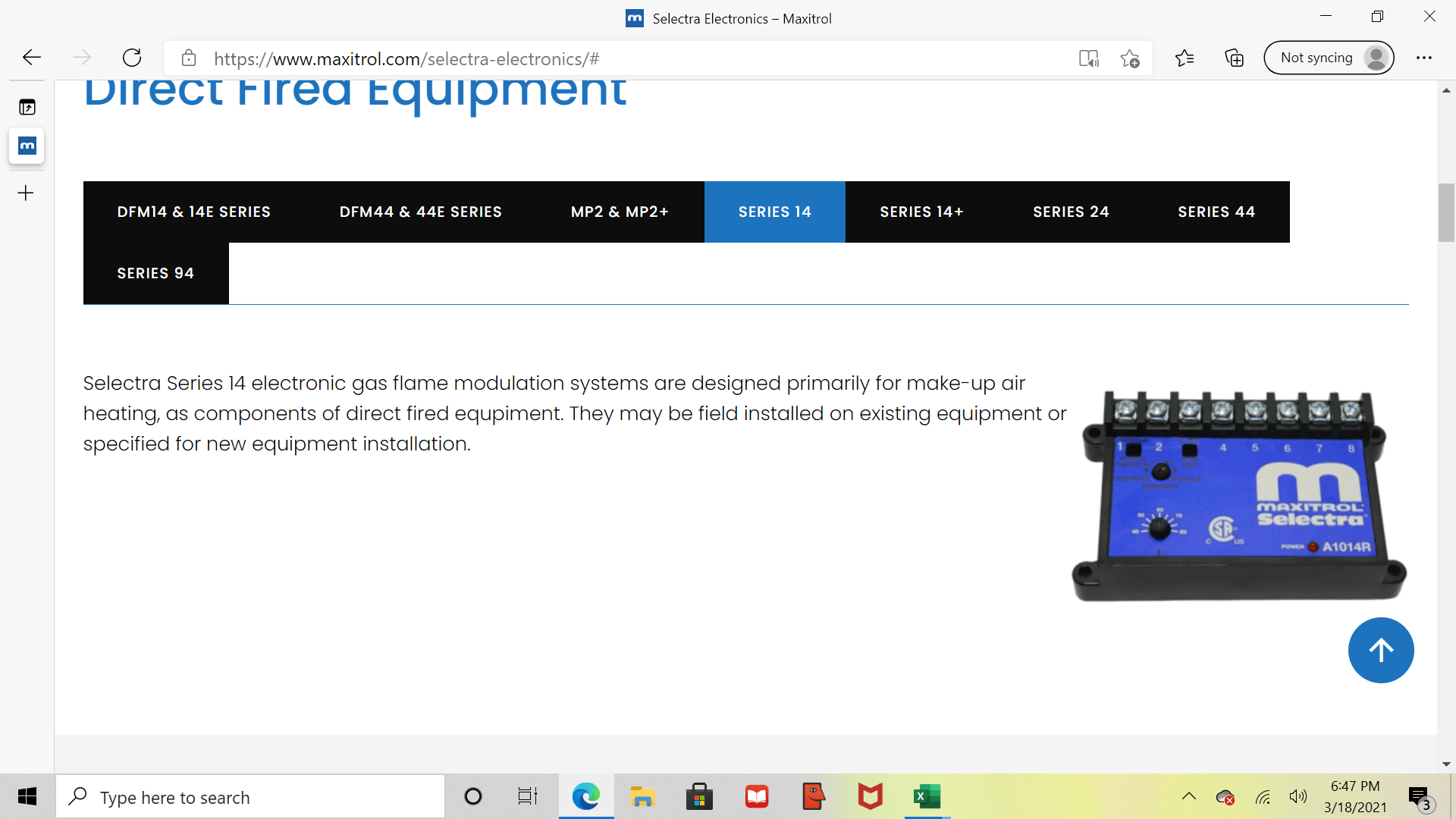Viewport: 1456px width, 819px height.
Task: Click the blue scroll-to-top arrow button
Action: [1381, 650]
